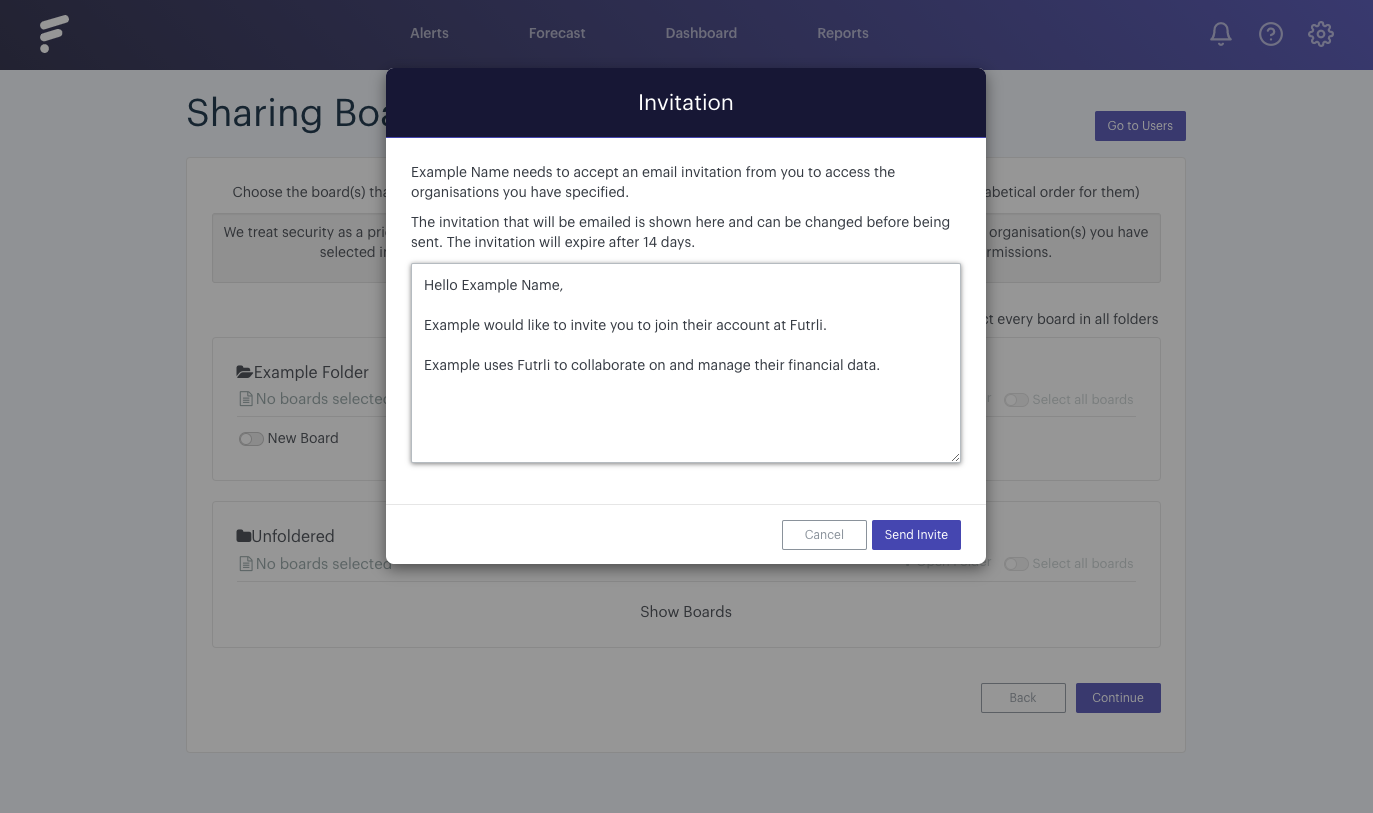This screenshot has height=813, width=1373.
Task: Click the 'Example Folder' label
Action: [x=311, y=372]
